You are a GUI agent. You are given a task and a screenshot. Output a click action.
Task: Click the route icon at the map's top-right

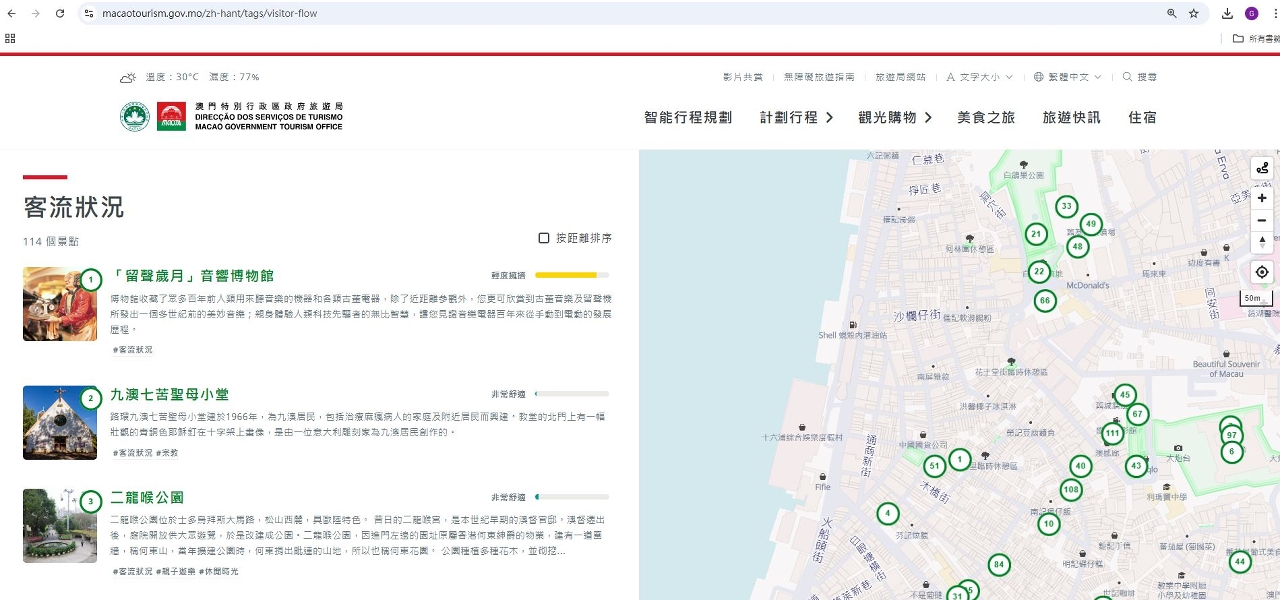(1262, 168)
